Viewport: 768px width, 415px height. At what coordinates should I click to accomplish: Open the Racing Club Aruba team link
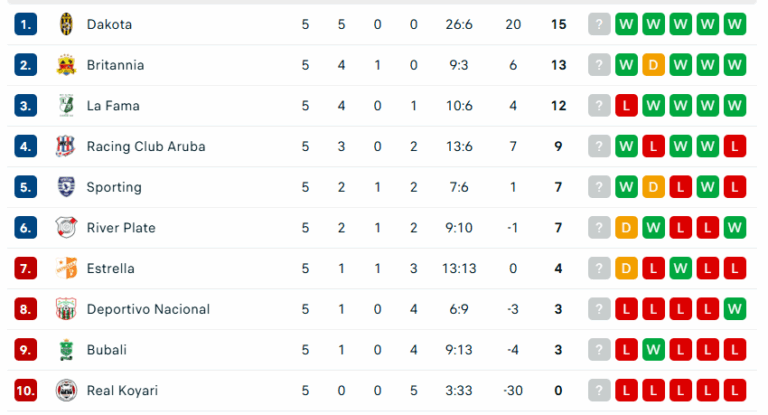click(x=146, y=147)
